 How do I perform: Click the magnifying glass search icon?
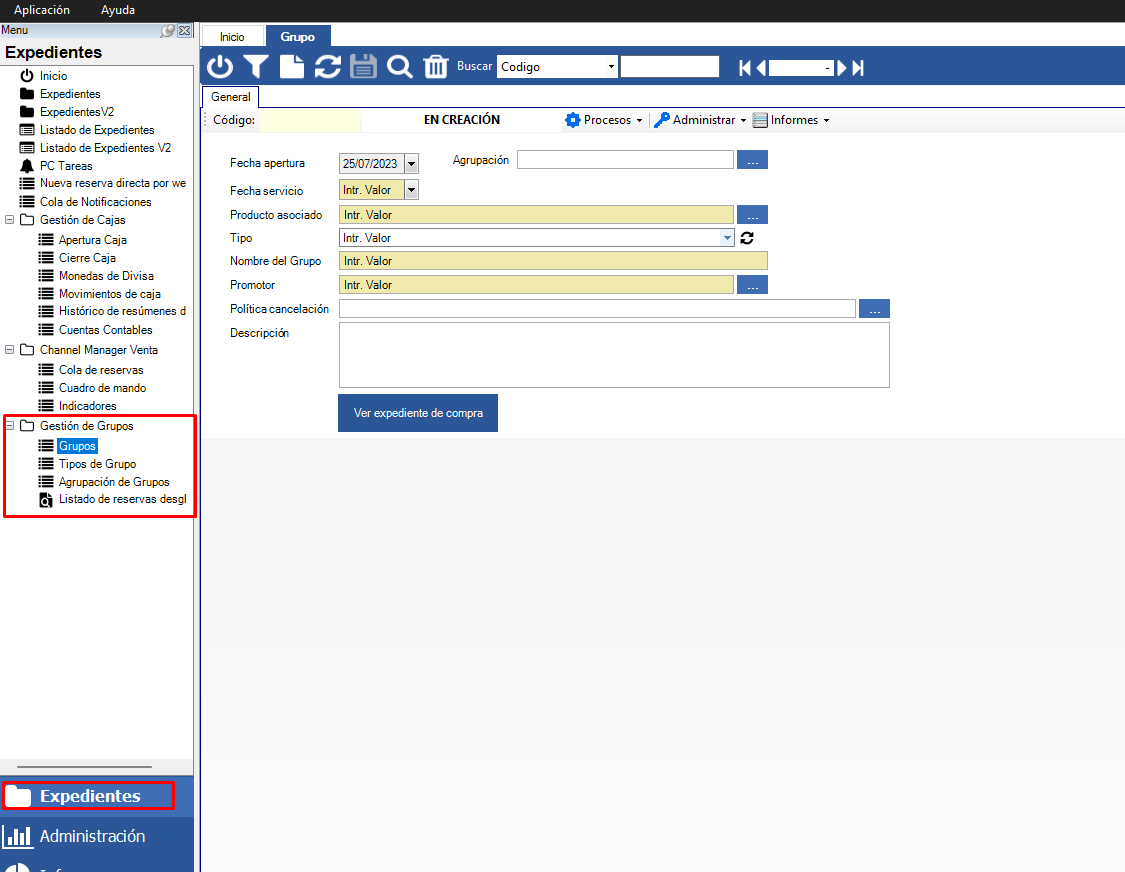click(400, 67)
